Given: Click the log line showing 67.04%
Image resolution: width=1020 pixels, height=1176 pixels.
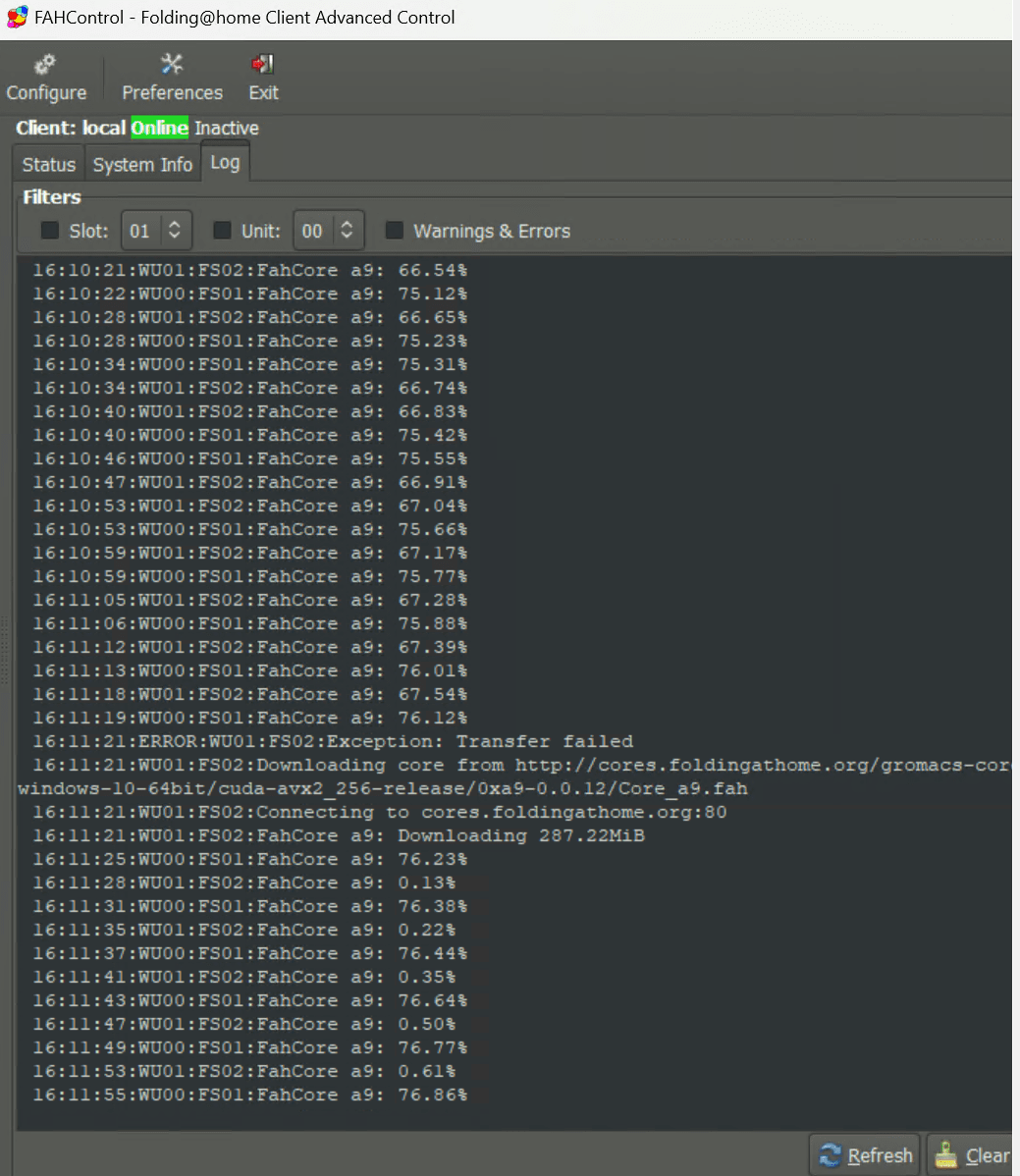Looking at the screenshot, I should tap(249, 506).
